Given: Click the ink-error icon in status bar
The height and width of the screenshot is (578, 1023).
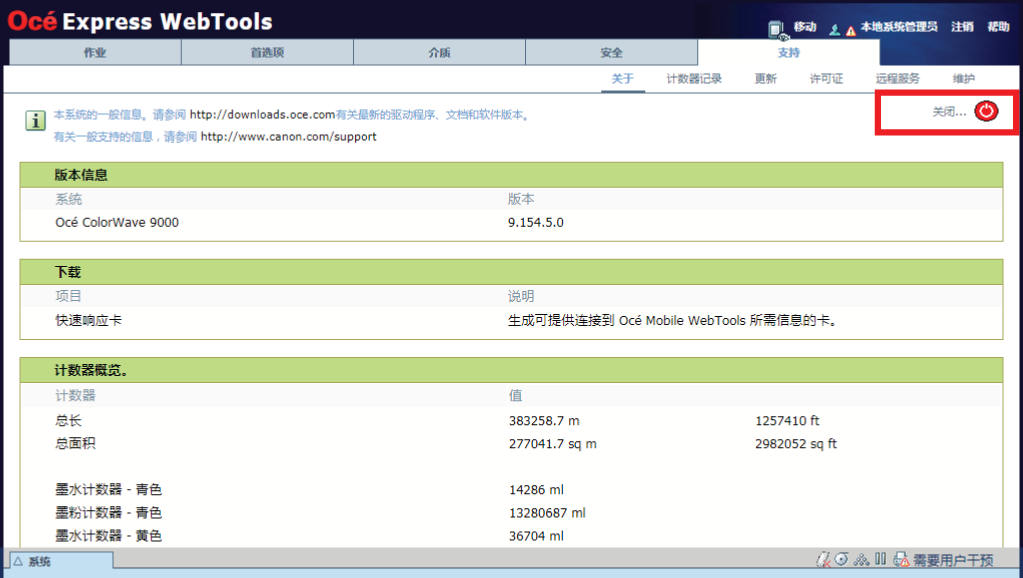Looking at the screenshot, I should [823, 559].
